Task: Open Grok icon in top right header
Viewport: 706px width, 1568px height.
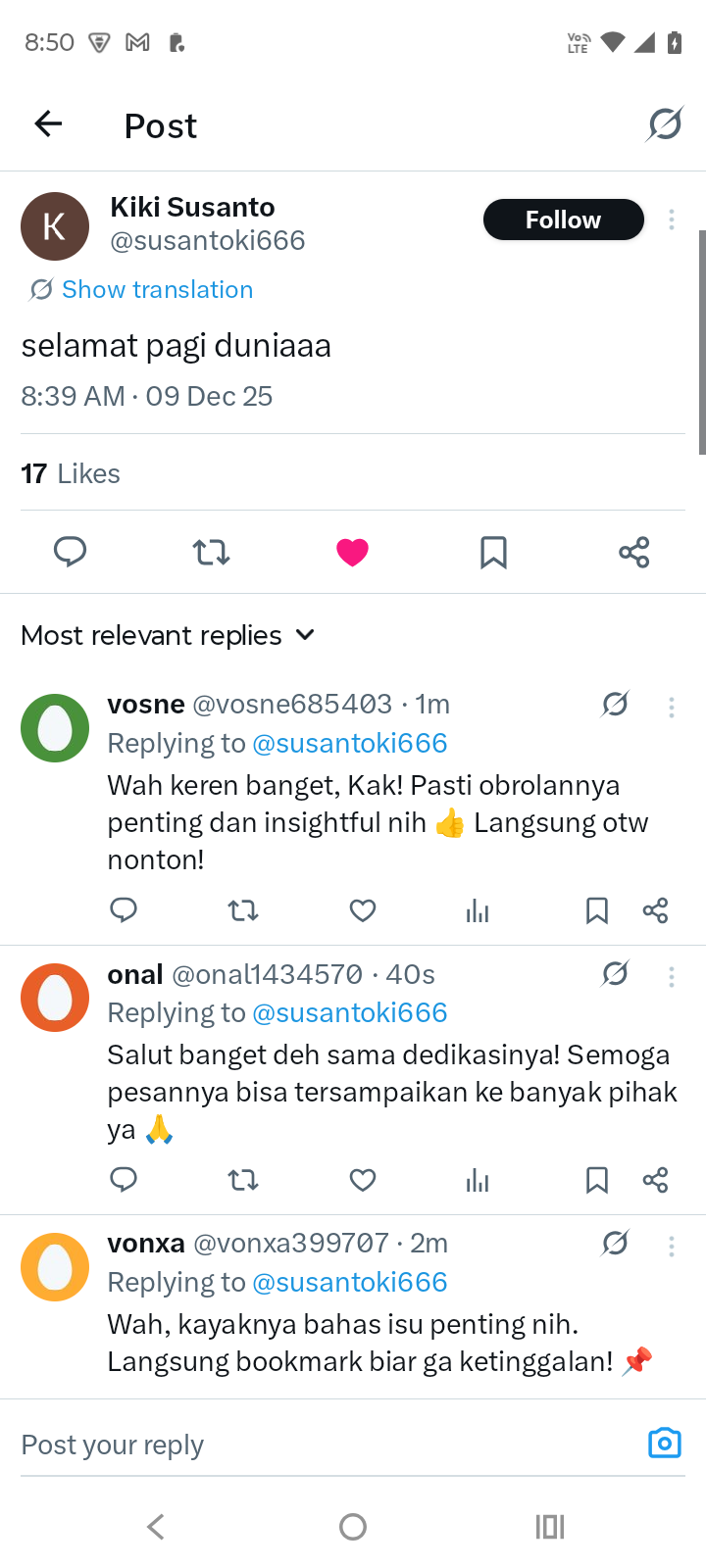Action: pos(665,124)
